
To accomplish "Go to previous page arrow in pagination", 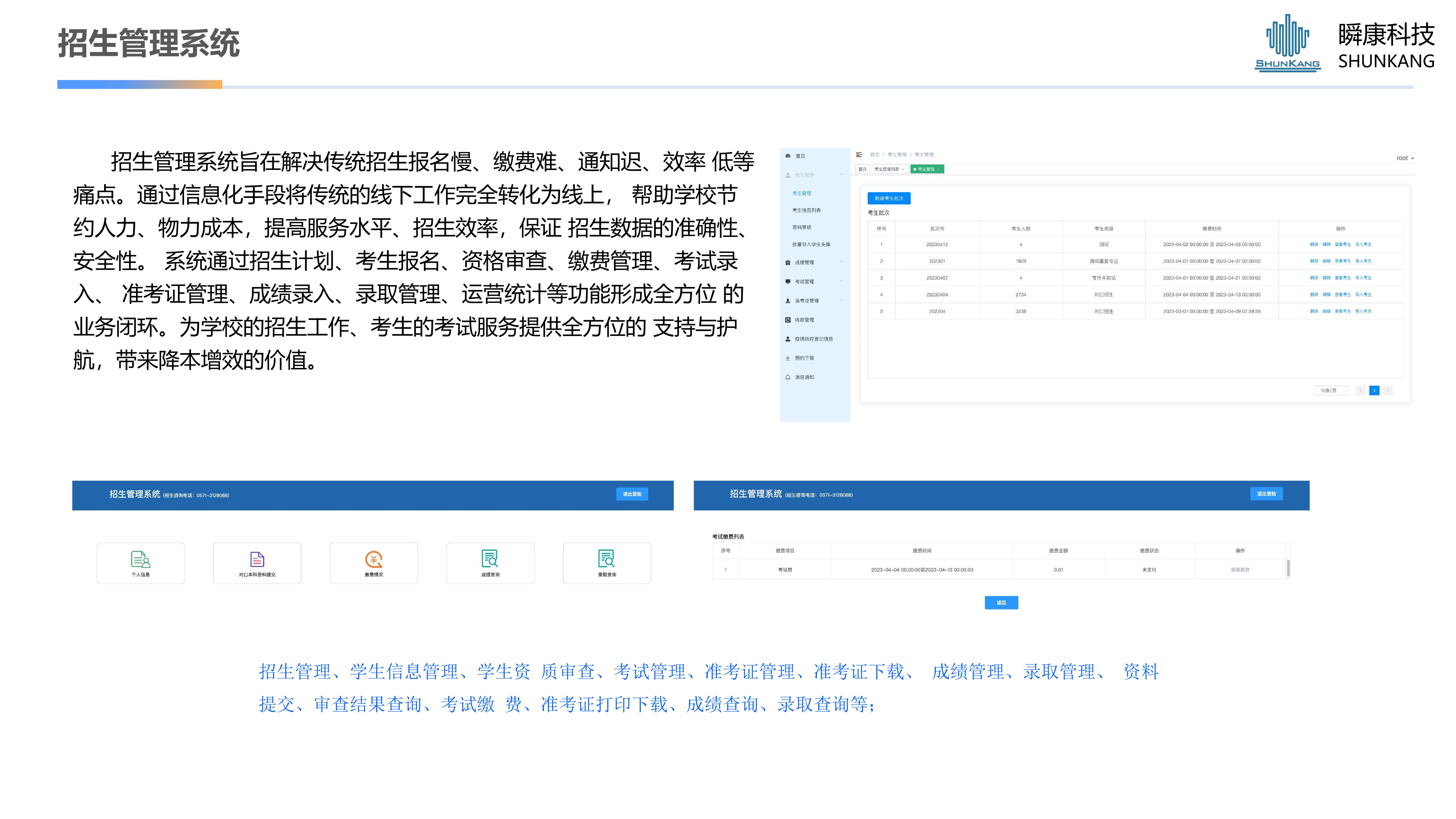I will [1361, 390].
